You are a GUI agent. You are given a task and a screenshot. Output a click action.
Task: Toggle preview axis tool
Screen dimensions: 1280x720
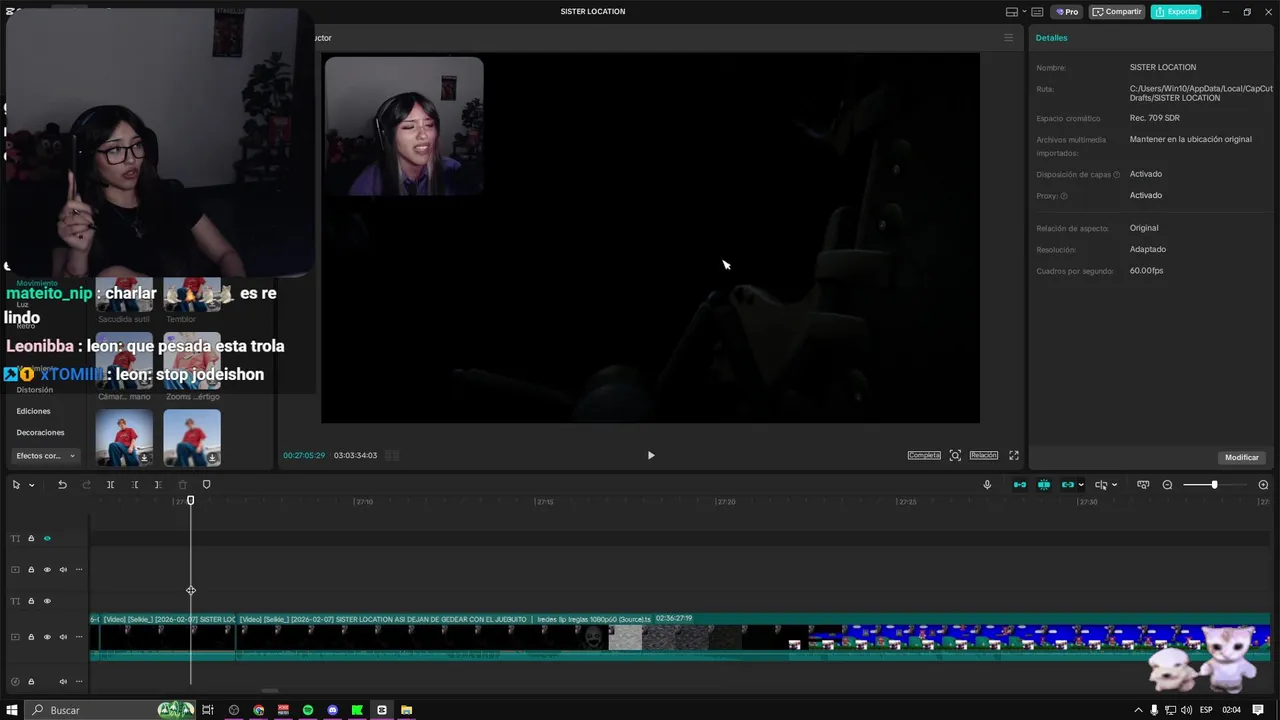point(1101,485)
